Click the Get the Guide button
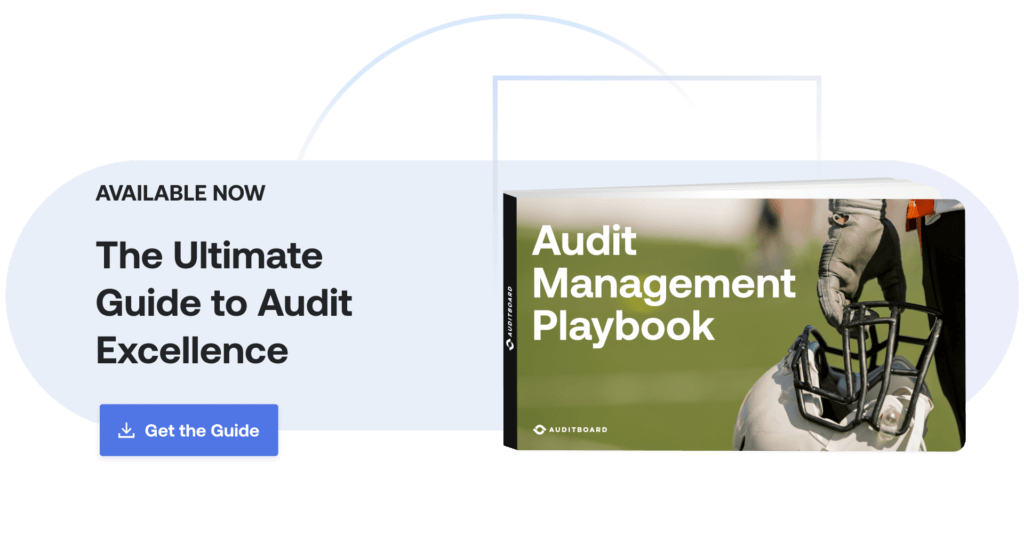This screenshot has width=1024, height=558. pyautogui.click(x=189, y=430)
